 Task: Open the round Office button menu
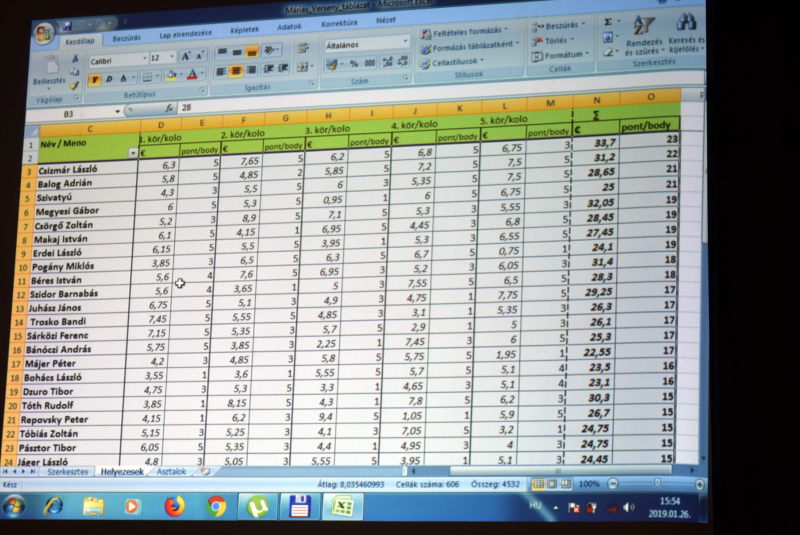coord(43,34)
